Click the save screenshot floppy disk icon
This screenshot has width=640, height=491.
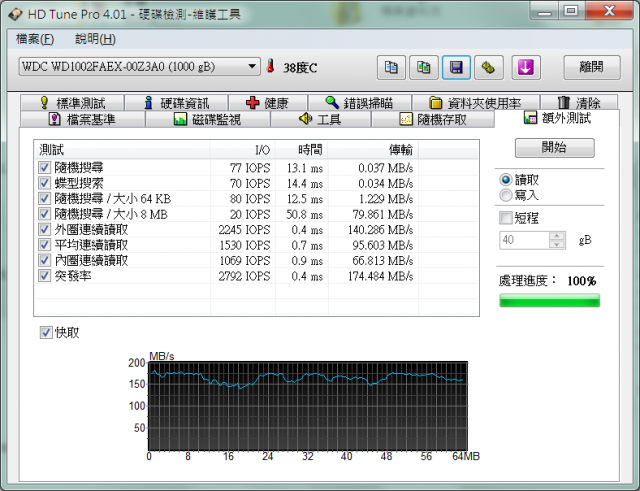click(x=456, y=67)
